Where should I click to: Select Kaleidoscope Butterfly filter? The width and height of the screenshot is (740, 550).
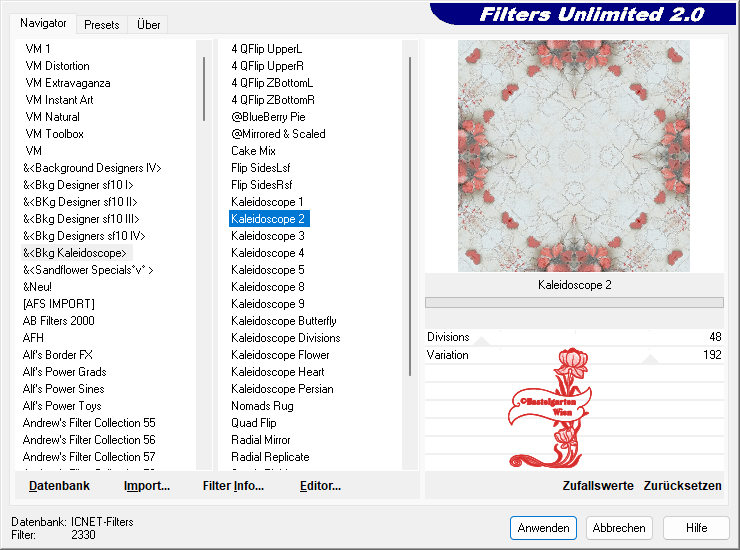click(283, 321)
